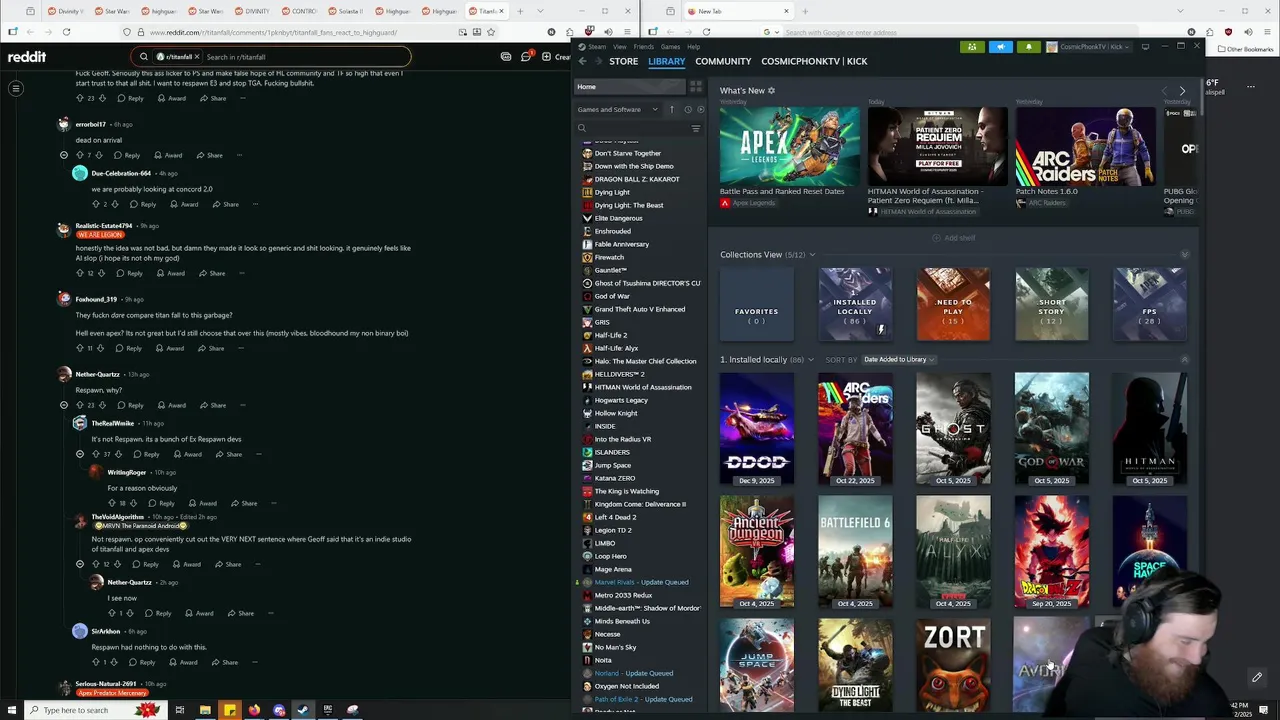Viewport: 1280px width, 720px height.
Task: Toggle ready-to-play filter in sidebar
Action: (700, 109)
